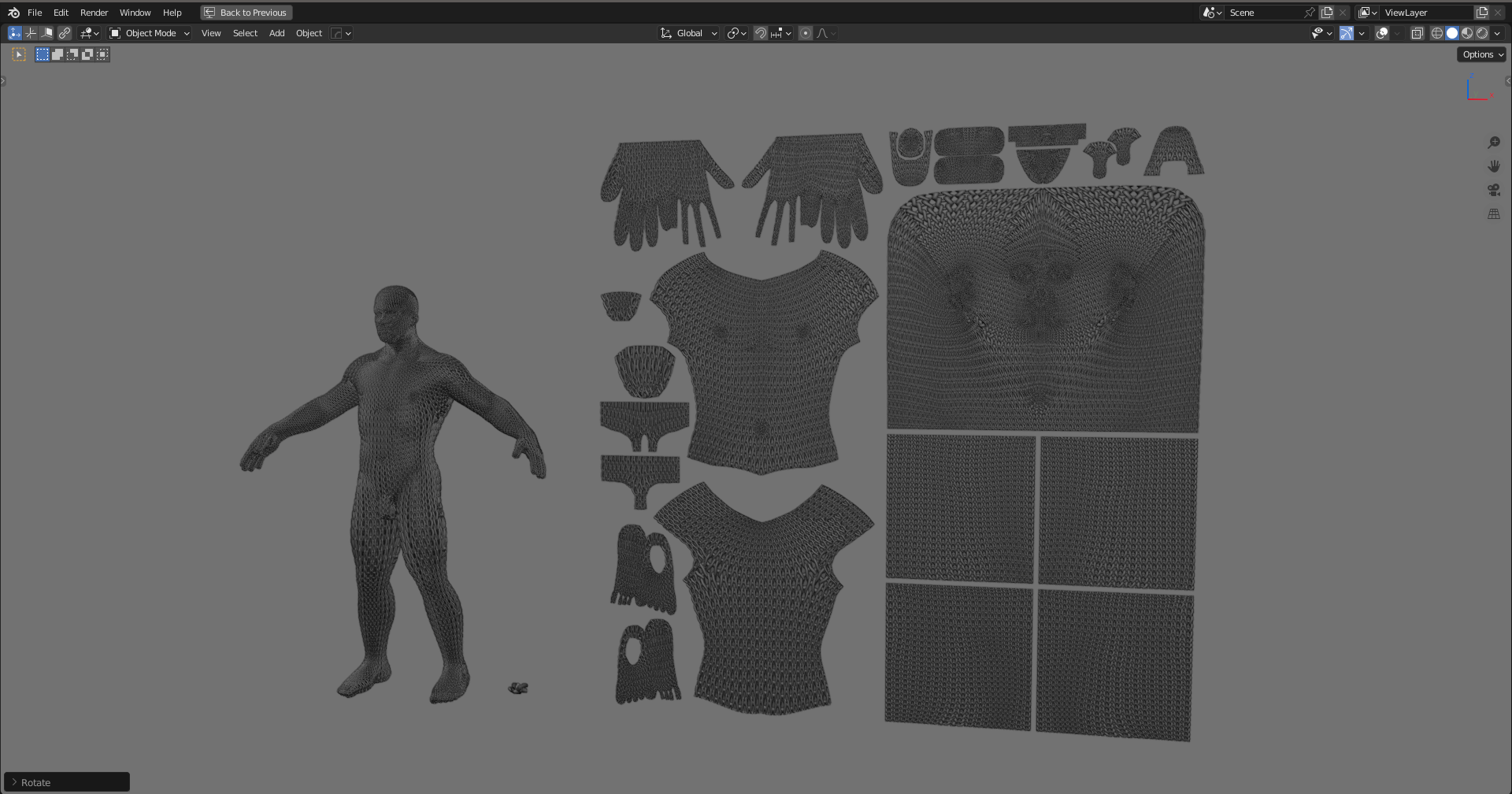The width and height of the screenshot is (1512, 794).
Task: Click the ViewLayer name field
Action: [x=1426, y=13]
